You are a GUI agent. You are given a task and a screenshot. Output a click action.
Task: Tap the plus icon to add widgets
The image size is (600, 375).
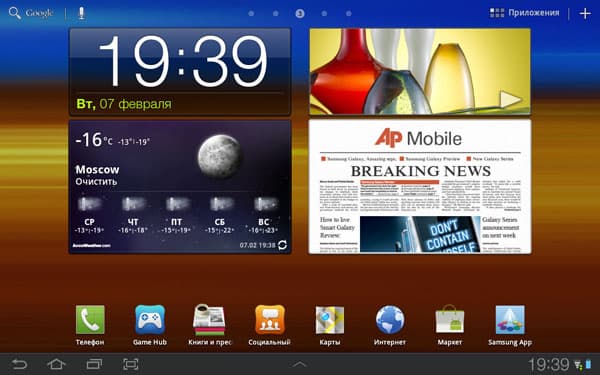coord(585,13)
